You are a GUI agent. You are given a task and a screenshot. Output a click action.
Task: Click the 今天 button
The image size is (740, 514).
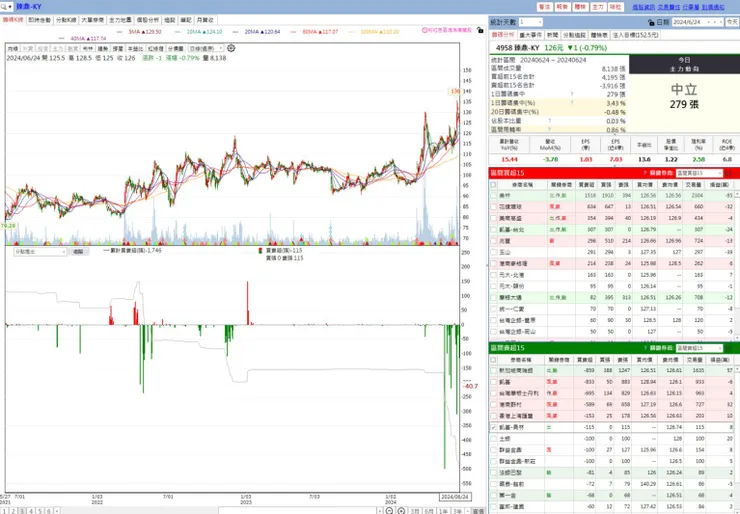click(x=732, y=22)
